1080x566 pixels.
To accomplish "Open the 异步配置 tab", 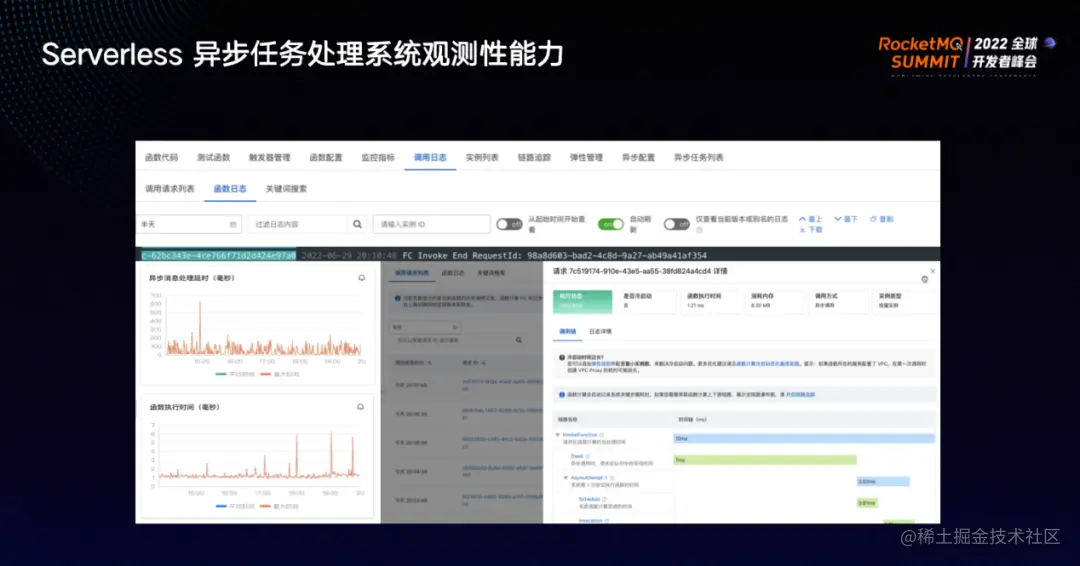I will click(638, 158).
